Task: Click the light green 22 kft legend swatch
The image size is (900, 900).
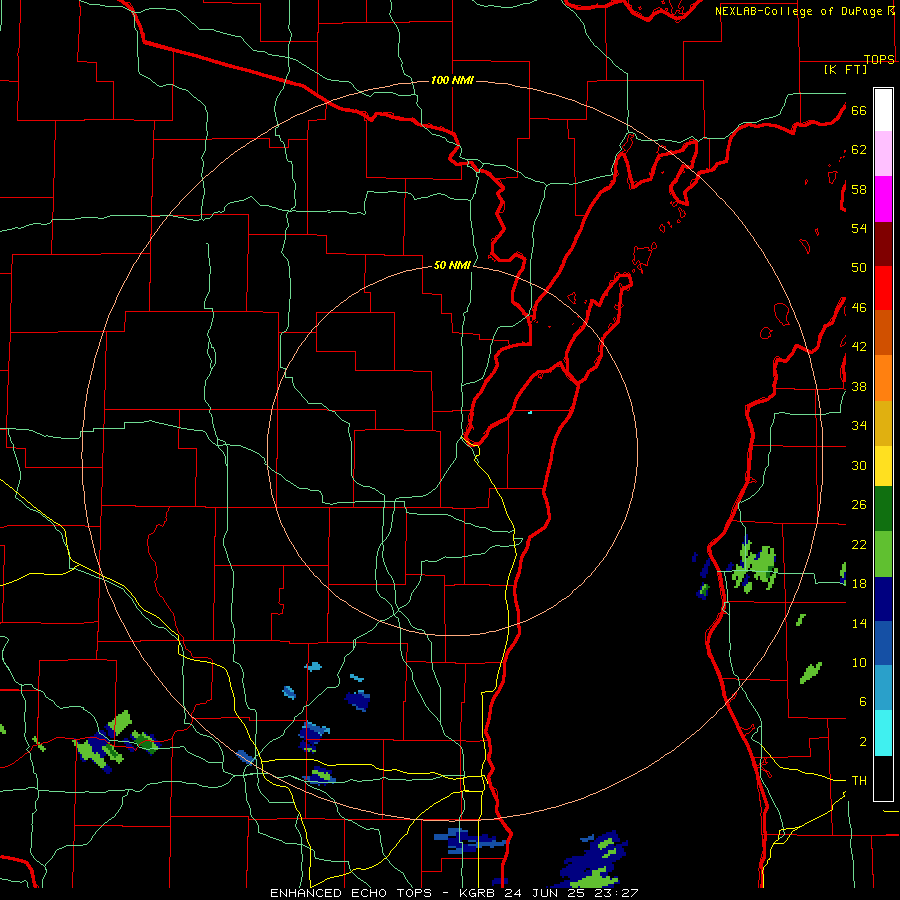Action: pos(883,554)
